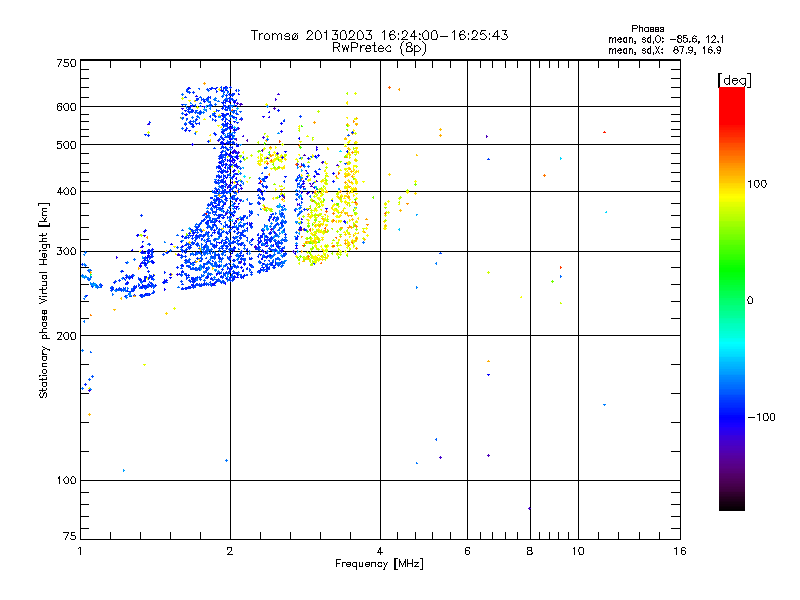The image size is (800, 600).
Task: Click the x-axis label '1'
Action: point(80,551)
